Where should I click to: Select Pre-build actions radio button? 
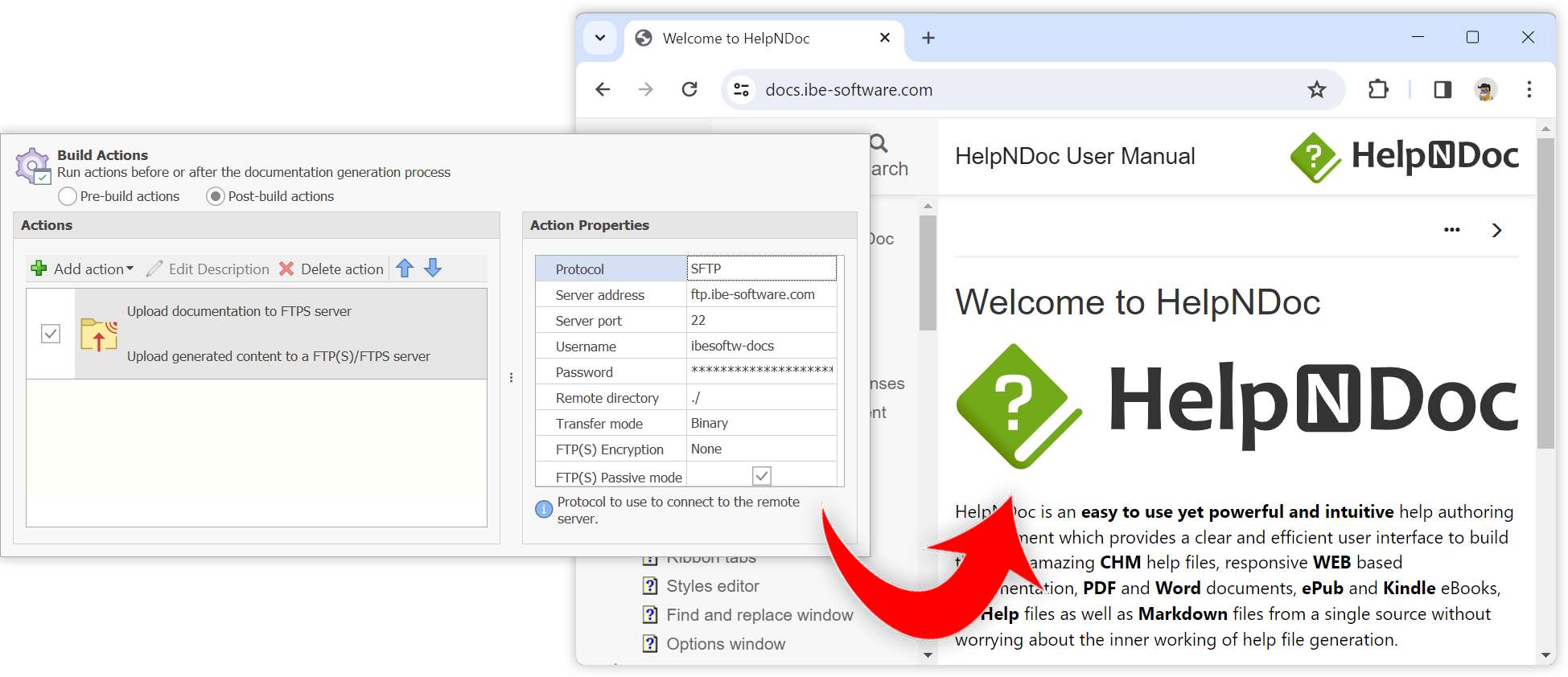tap(68, 196)
